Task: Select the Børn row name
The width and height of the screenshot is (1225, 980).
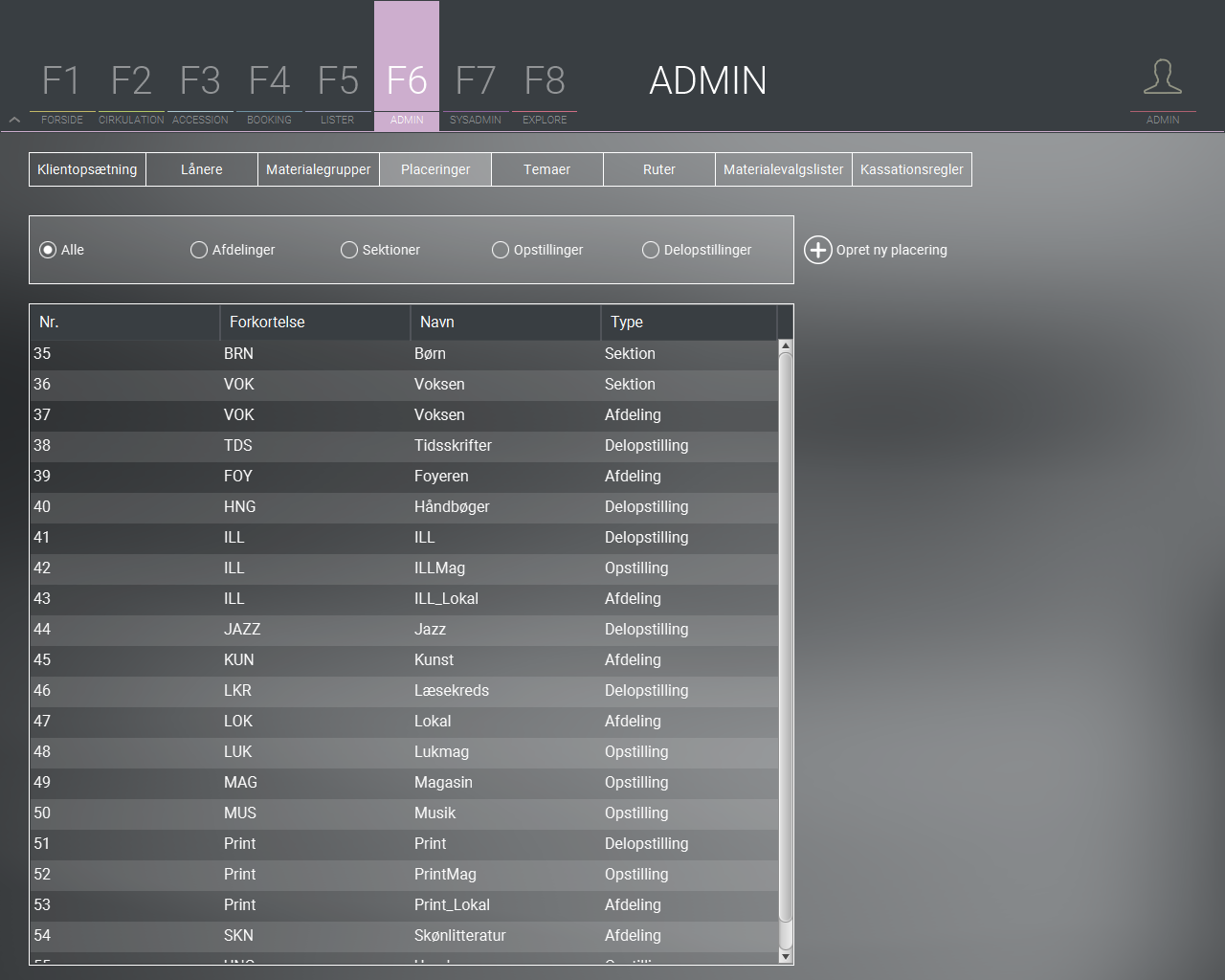Action: pos(430,353)
